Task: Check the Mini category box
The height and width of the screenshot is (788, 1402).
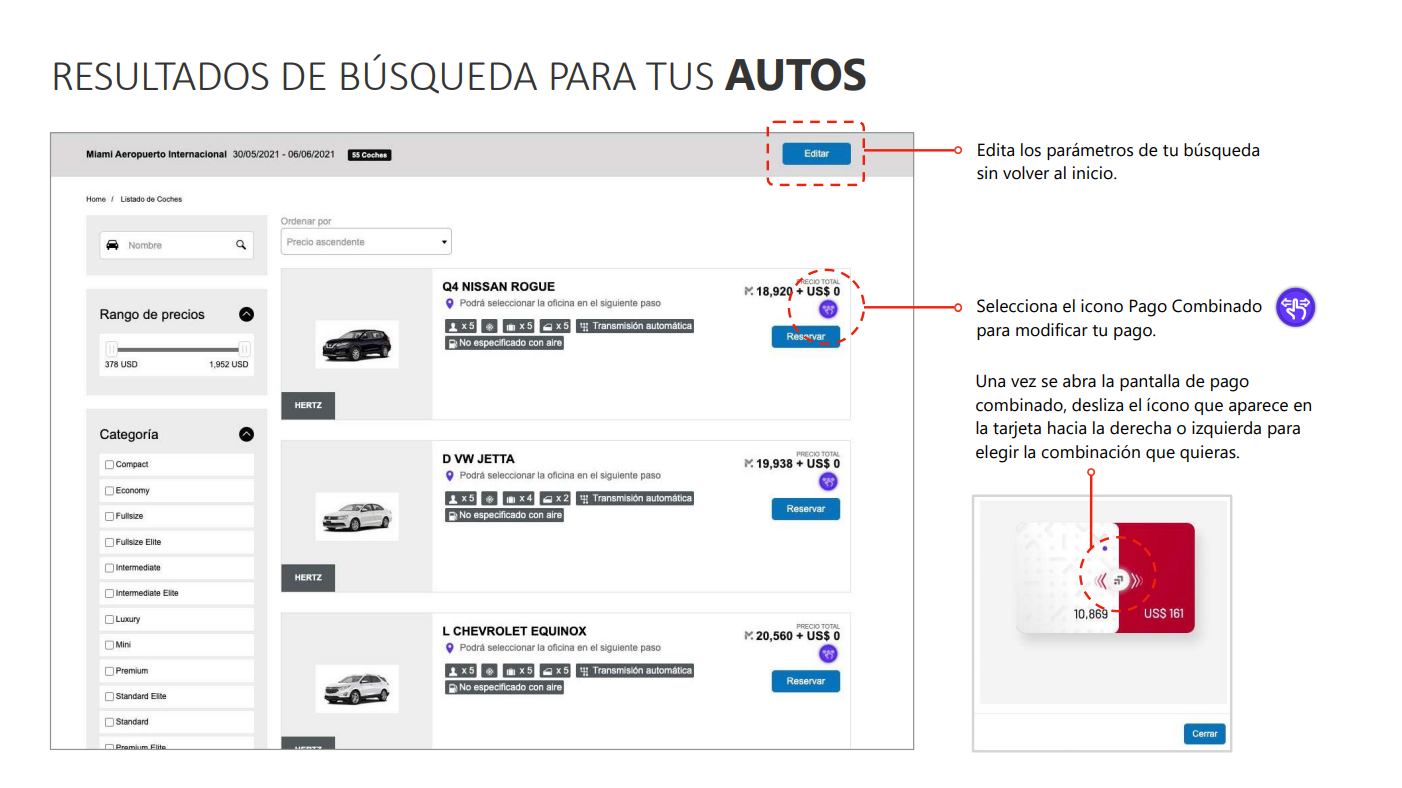Action: pyautogui.click(x=109, y=645)
